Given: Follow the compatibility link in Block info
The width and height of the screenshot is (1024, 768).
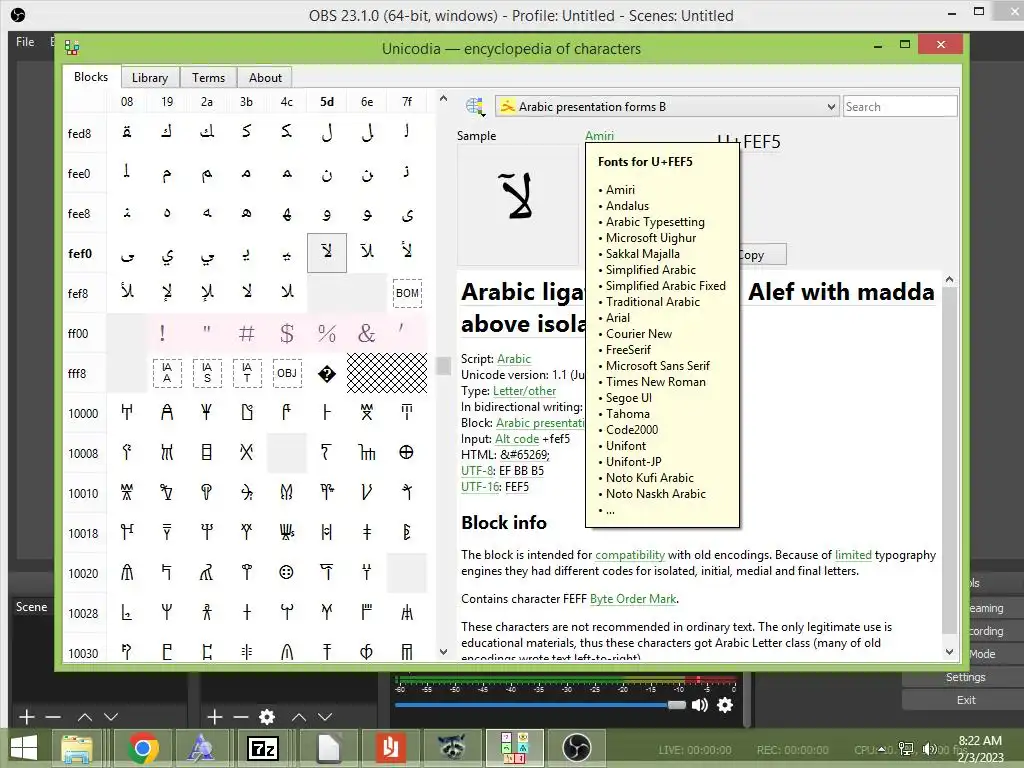Looking at the screenshot, I should point(630,554).
